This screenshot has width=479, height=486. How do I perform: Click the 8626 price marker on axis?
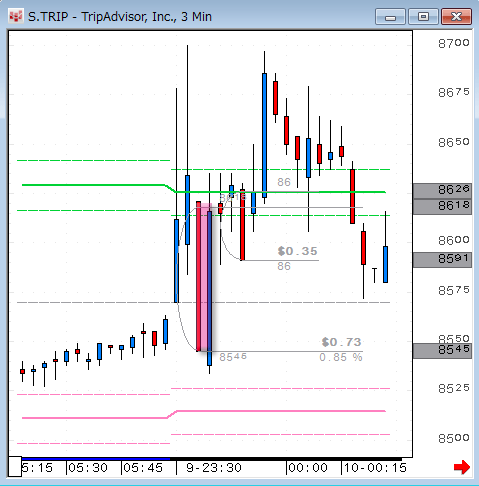tap(442, 190)
